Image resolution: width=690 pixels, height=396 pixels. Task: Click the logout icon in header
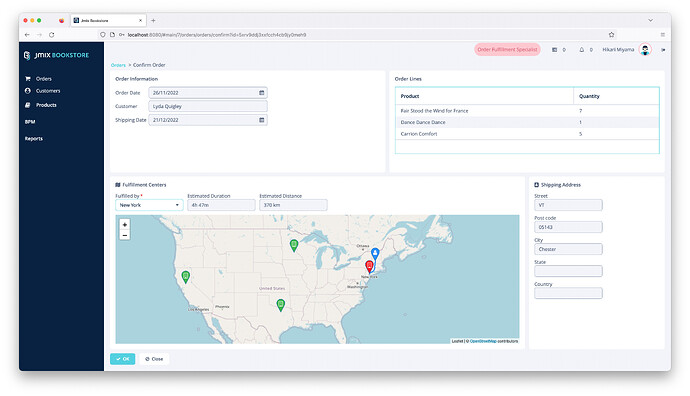[663, 50]
